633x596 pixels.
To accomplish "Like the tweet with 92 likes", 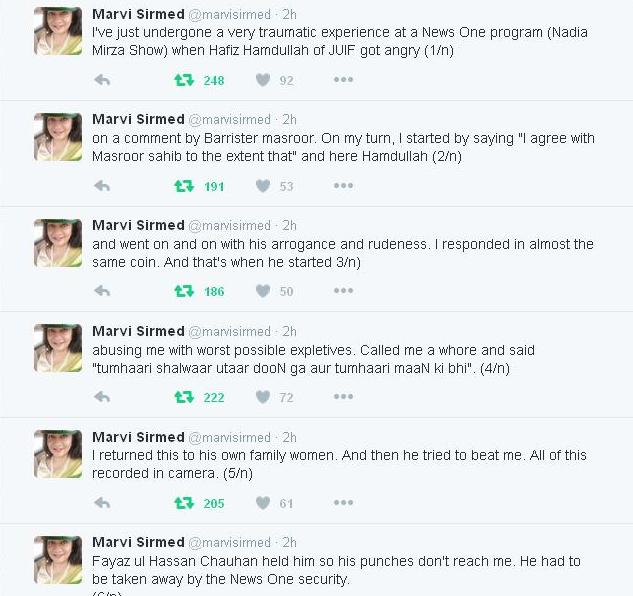I will [x=263, y=80].
